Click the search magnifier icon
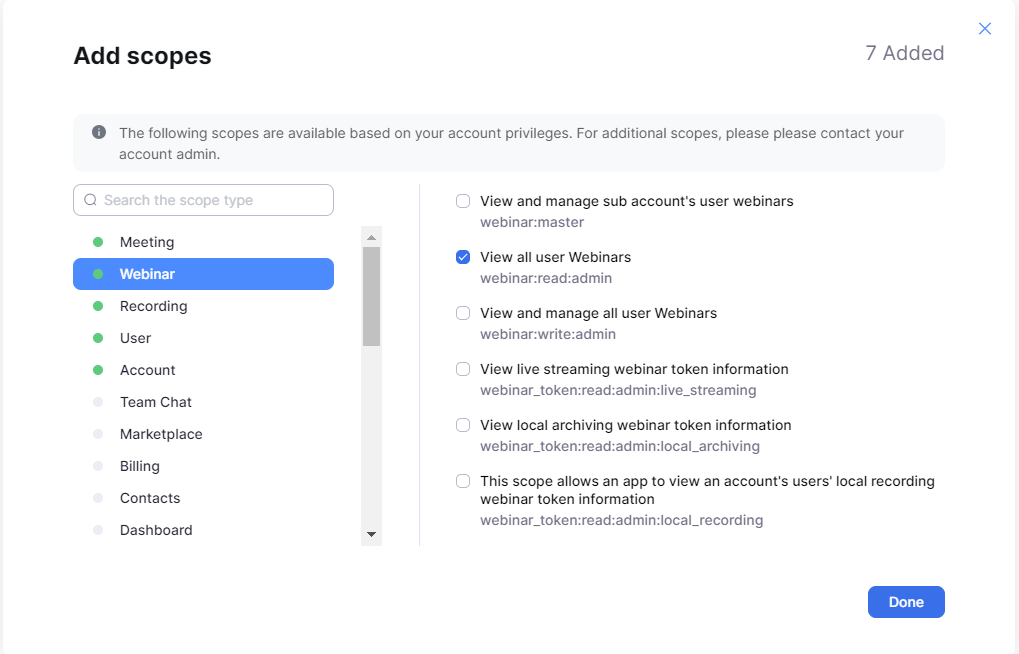Viewport: 1019px width, 654px height. pyautogui.click(x=91, y=200)
